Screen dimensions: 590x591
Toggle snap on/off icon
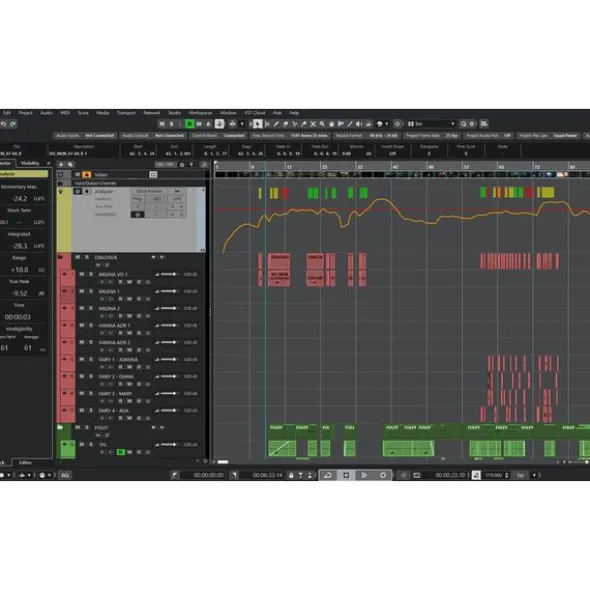point(397,124)
